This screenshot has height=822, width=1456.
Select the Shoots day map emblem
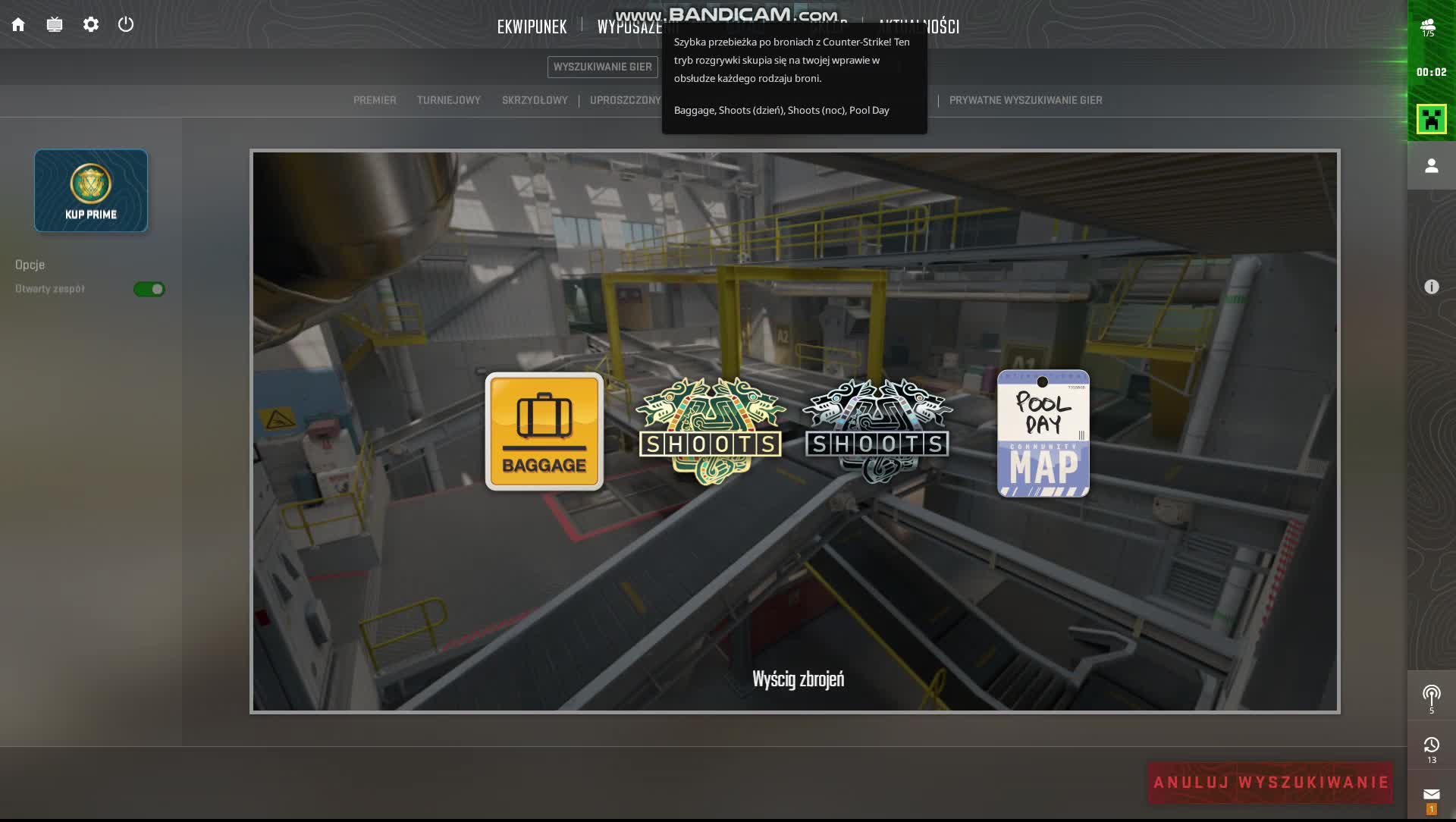click(x=711, y=431)
